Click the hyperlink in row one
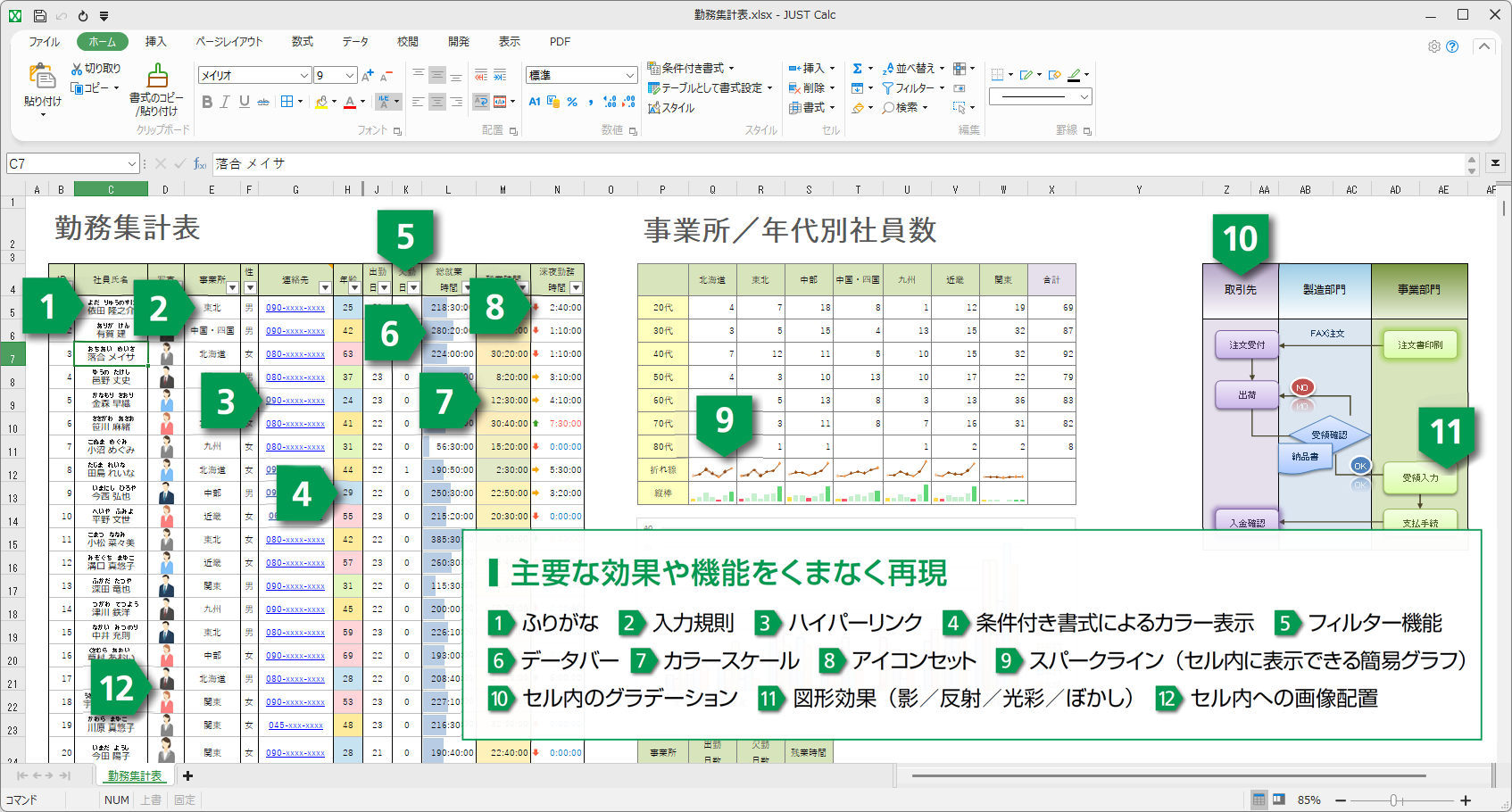The image size is (1512, 812). pos(295,308)
